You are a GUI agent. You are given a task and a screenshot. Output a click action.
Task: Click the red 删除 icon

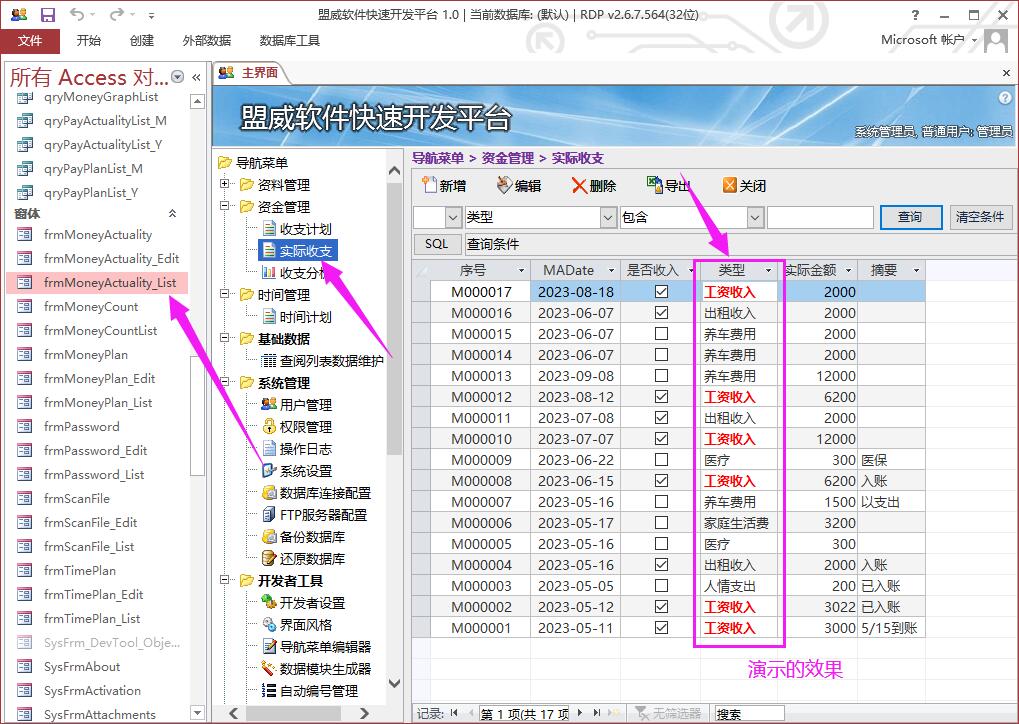(x=579, y=186)
